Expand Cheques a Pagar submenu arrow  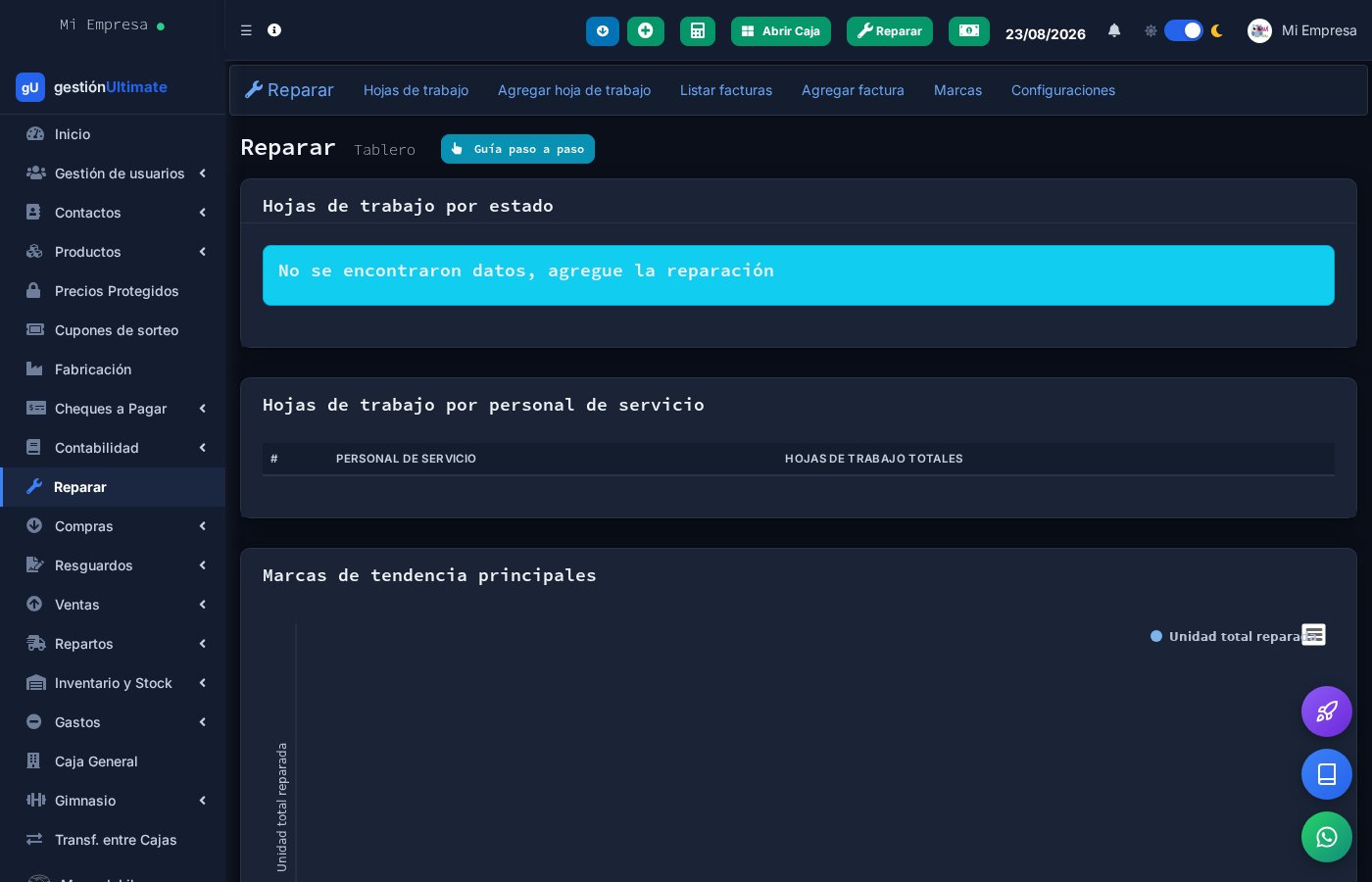203,409
